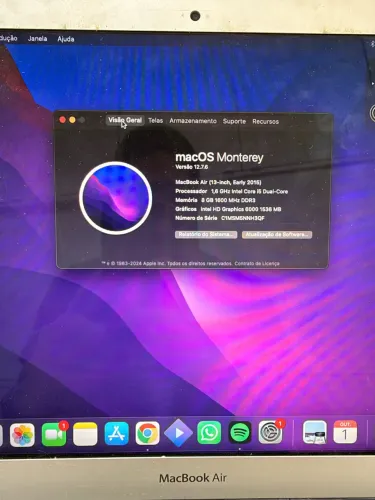The height and width of the screenshot is (500, 375).
Task: Launch FaceTime from the Dock
Action: coord(54,434)
